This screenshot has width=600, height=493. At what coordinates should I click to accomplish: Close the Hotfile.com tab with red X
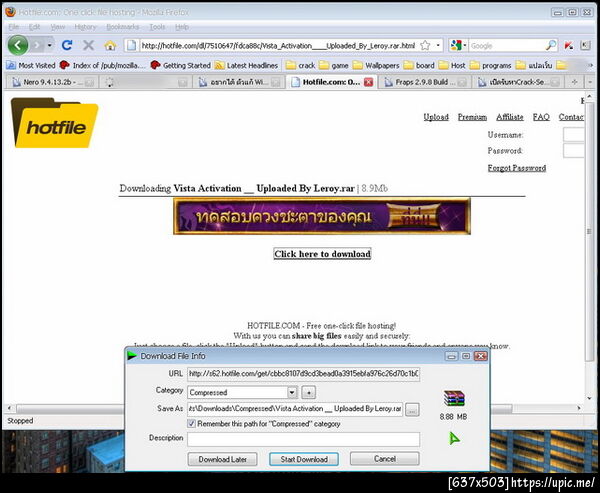point(368,82)
